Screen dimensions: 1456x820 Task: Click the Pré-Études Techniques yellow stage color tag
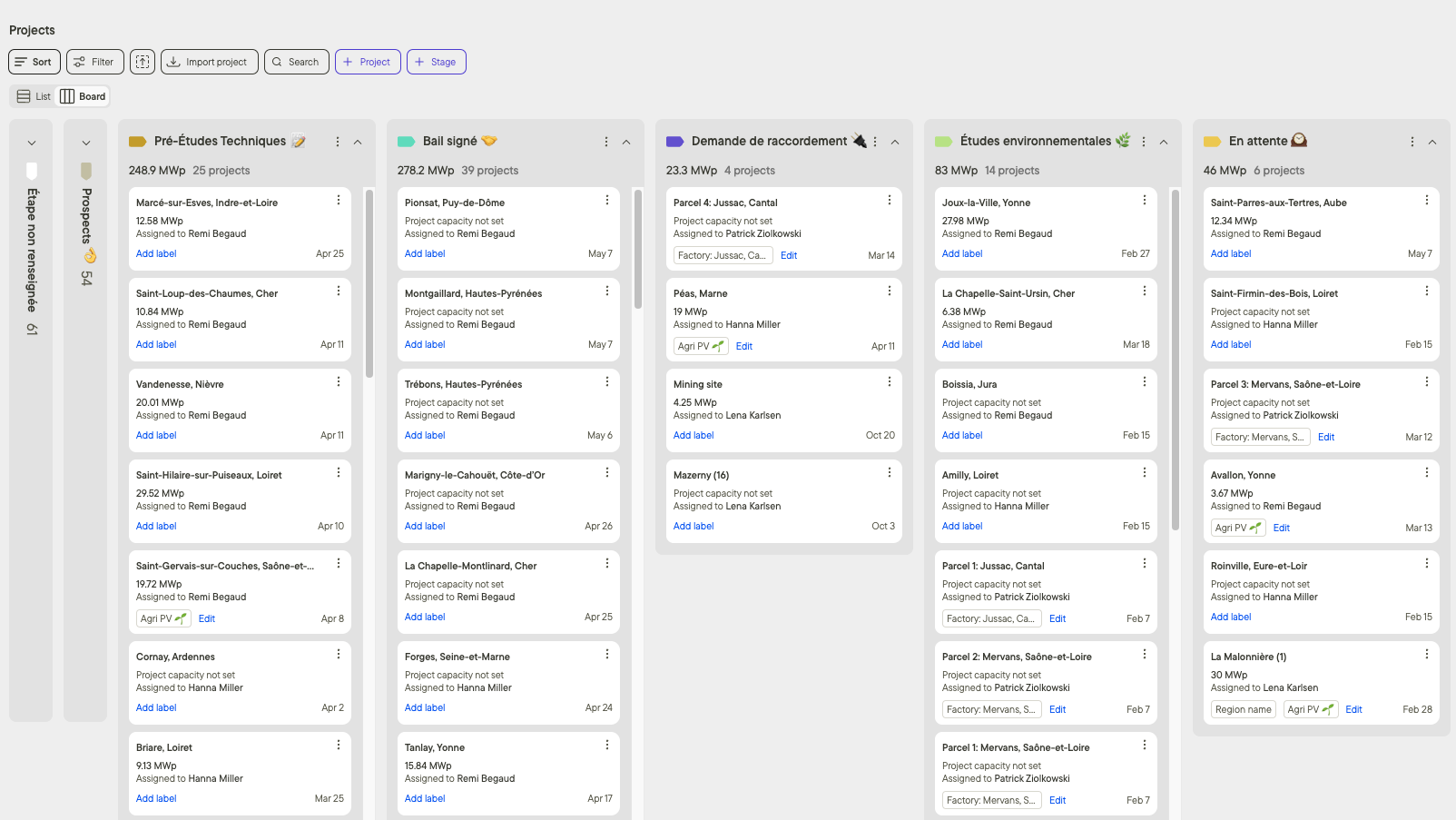tap(138, 142)
